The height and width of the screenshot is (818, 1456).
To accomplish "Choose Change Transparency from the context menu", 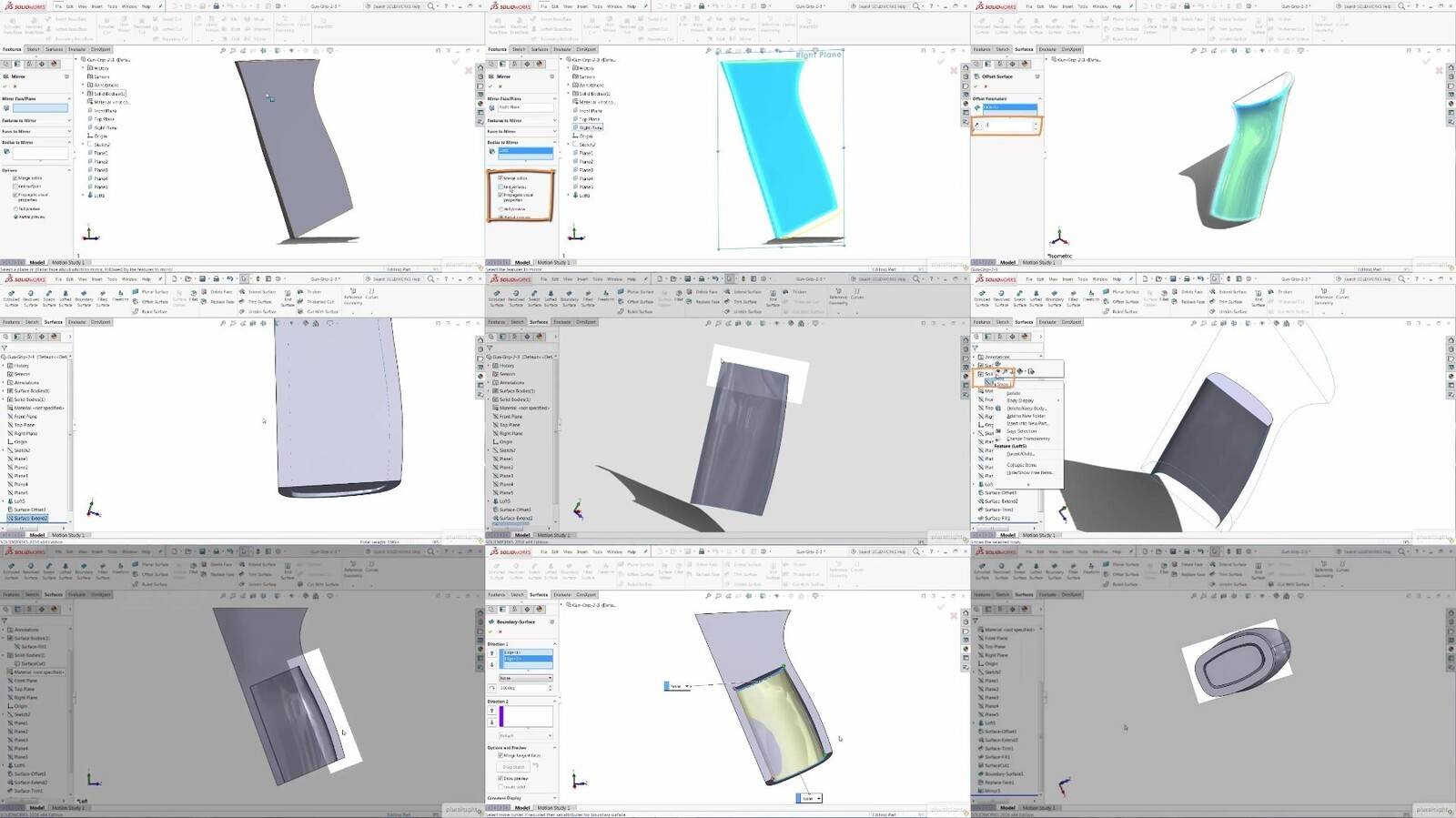I will point(1027,439).
